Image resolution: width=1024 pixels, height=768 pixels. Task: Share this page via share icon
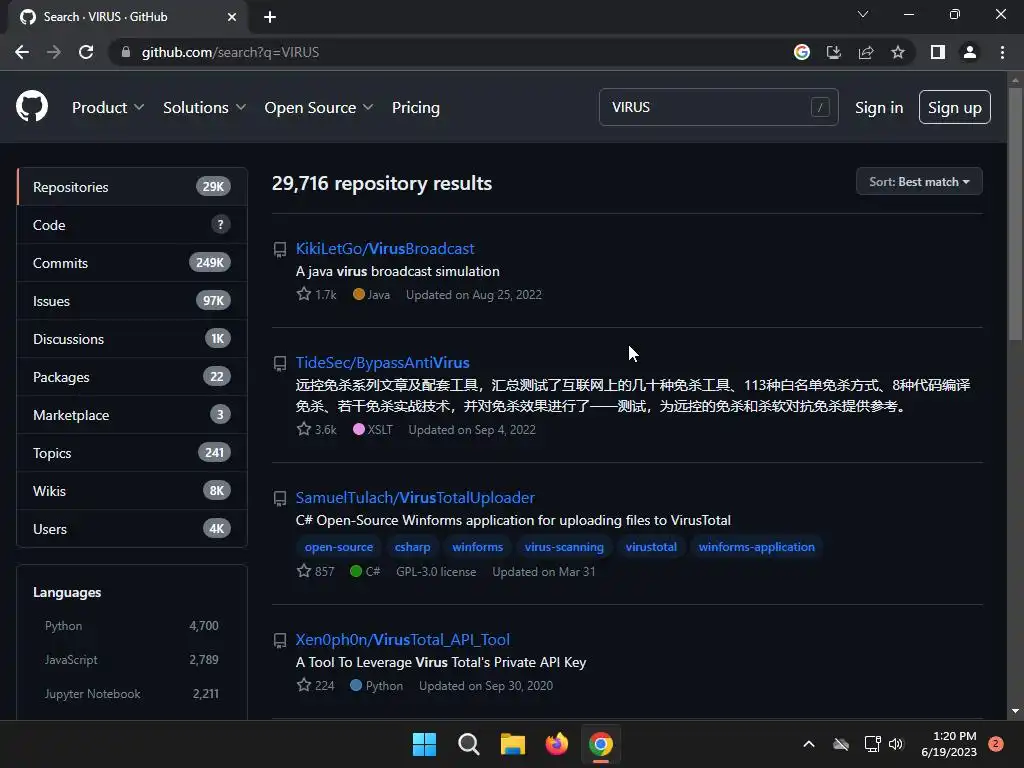coord(866,52)
